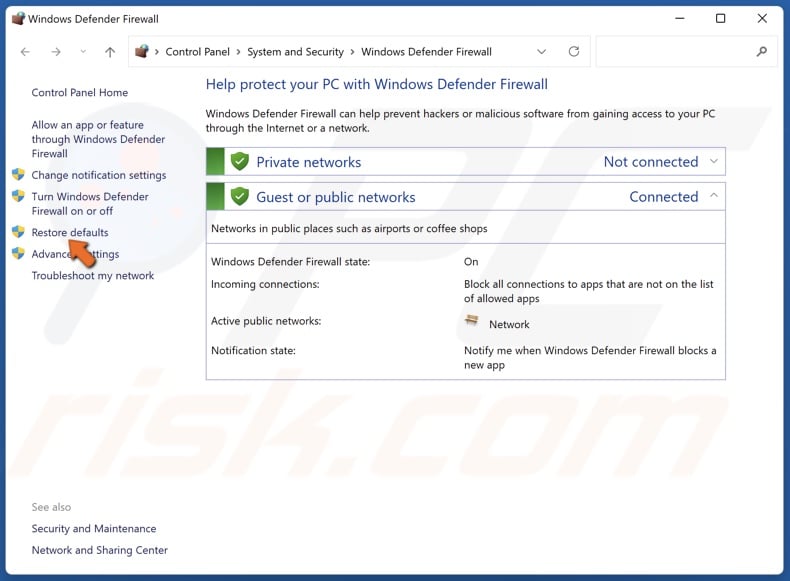The width and height of the screenshot is (790, 581).
Task: Click the Refresh button in address bar
Action: [573, 52]
